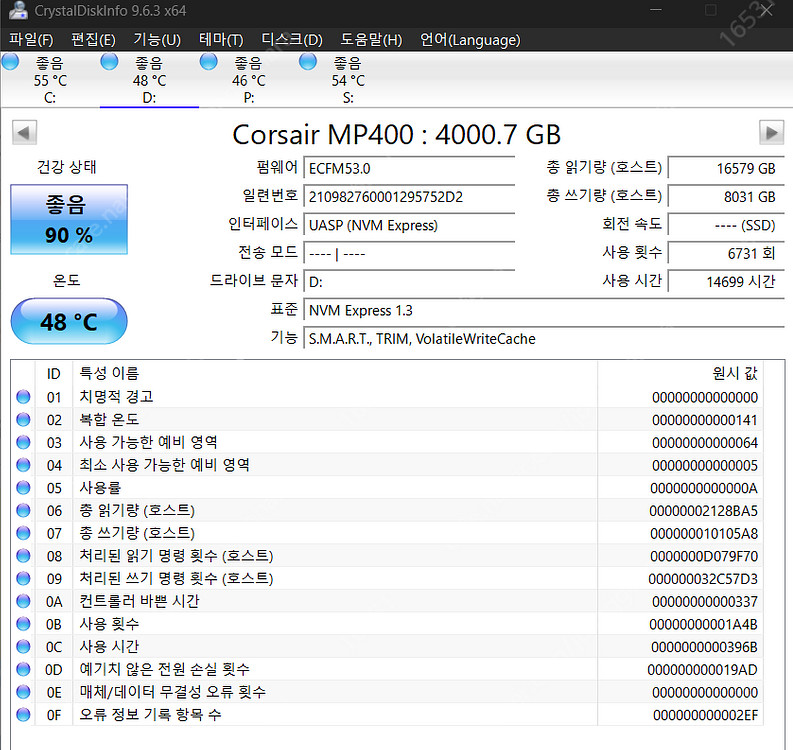Open the 기능(U) menu
The image size is (793, 750).
pyautogui.click(x=157, y=39)
